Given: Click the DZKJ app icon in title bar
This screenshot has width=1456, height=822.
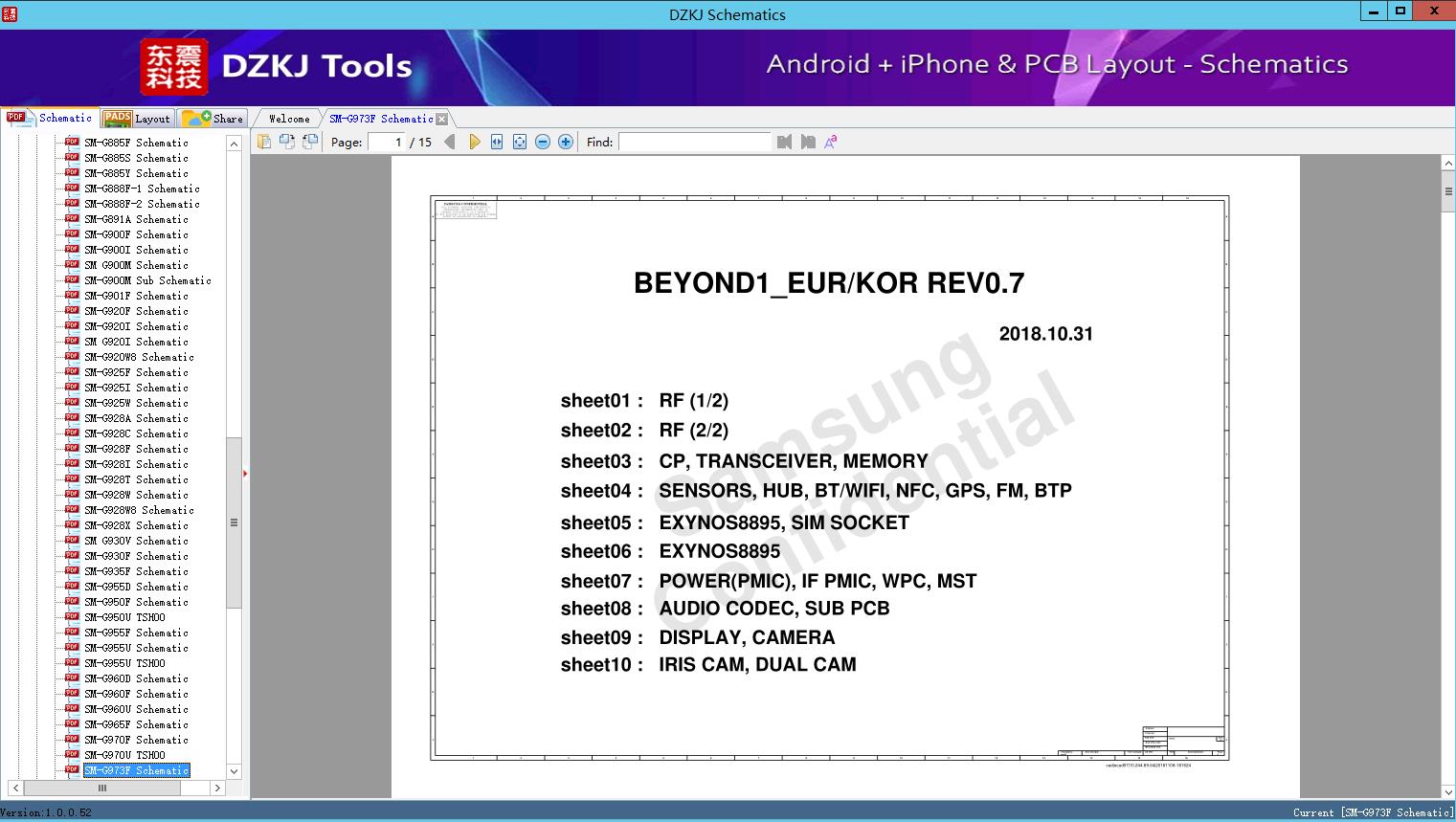Looking at the screenshot, I should (10, 13).
